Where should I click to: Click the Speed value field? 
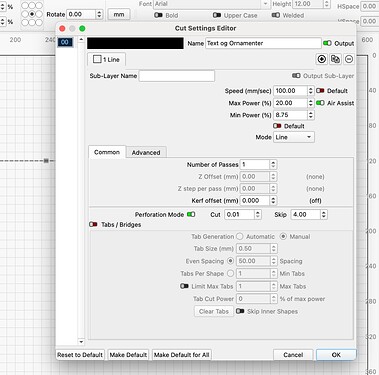[290, 91]
